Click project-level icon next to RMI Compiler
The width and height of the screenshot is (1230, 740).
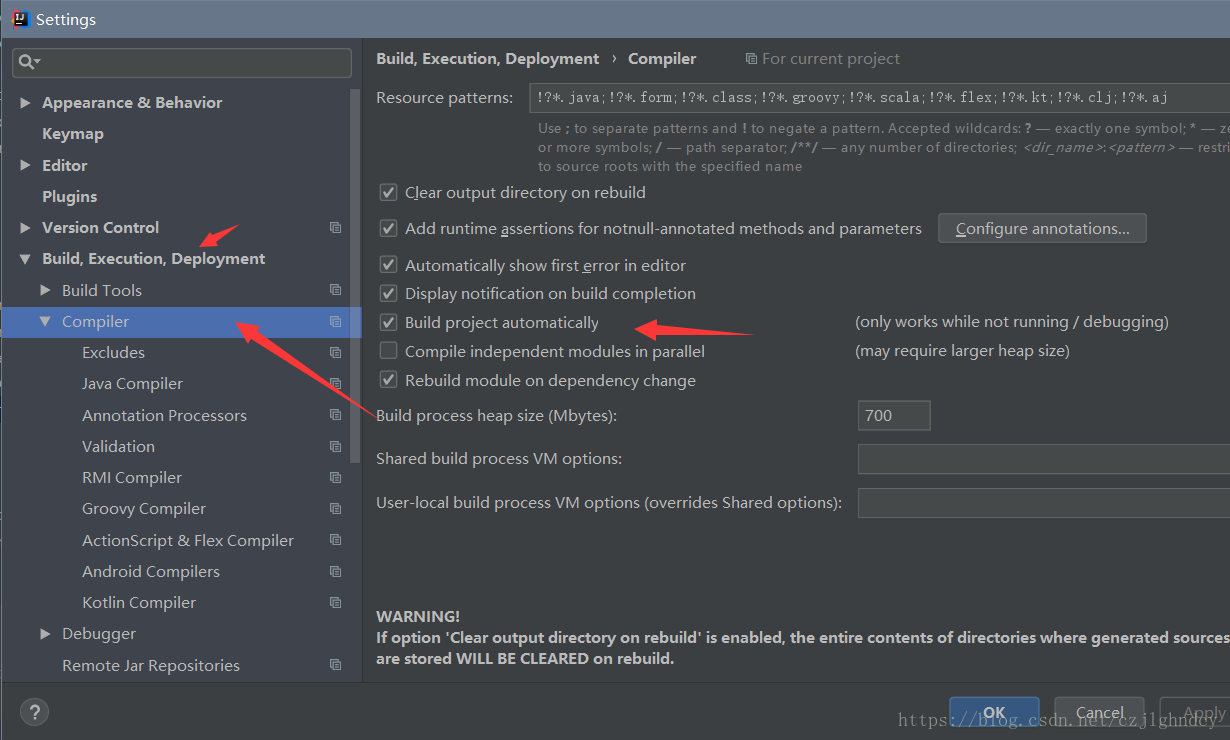coord(335,478)
